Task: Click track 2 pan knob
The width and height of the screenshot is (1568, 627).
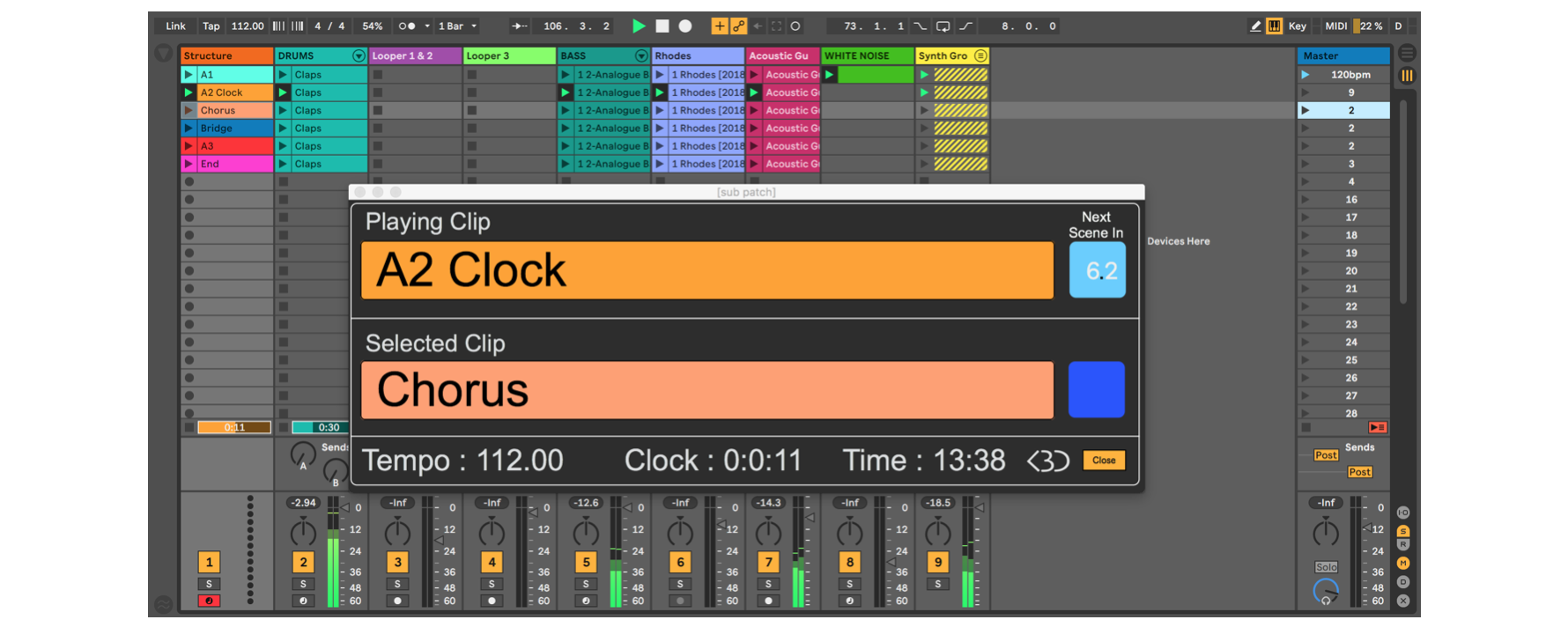Action: [303, 532]
